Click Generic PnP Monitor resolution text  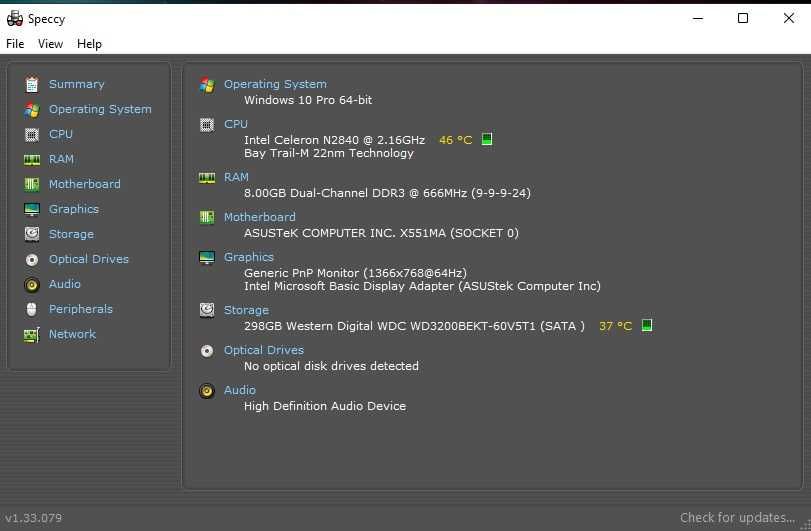pyautogui.click(x=355, y=272)
